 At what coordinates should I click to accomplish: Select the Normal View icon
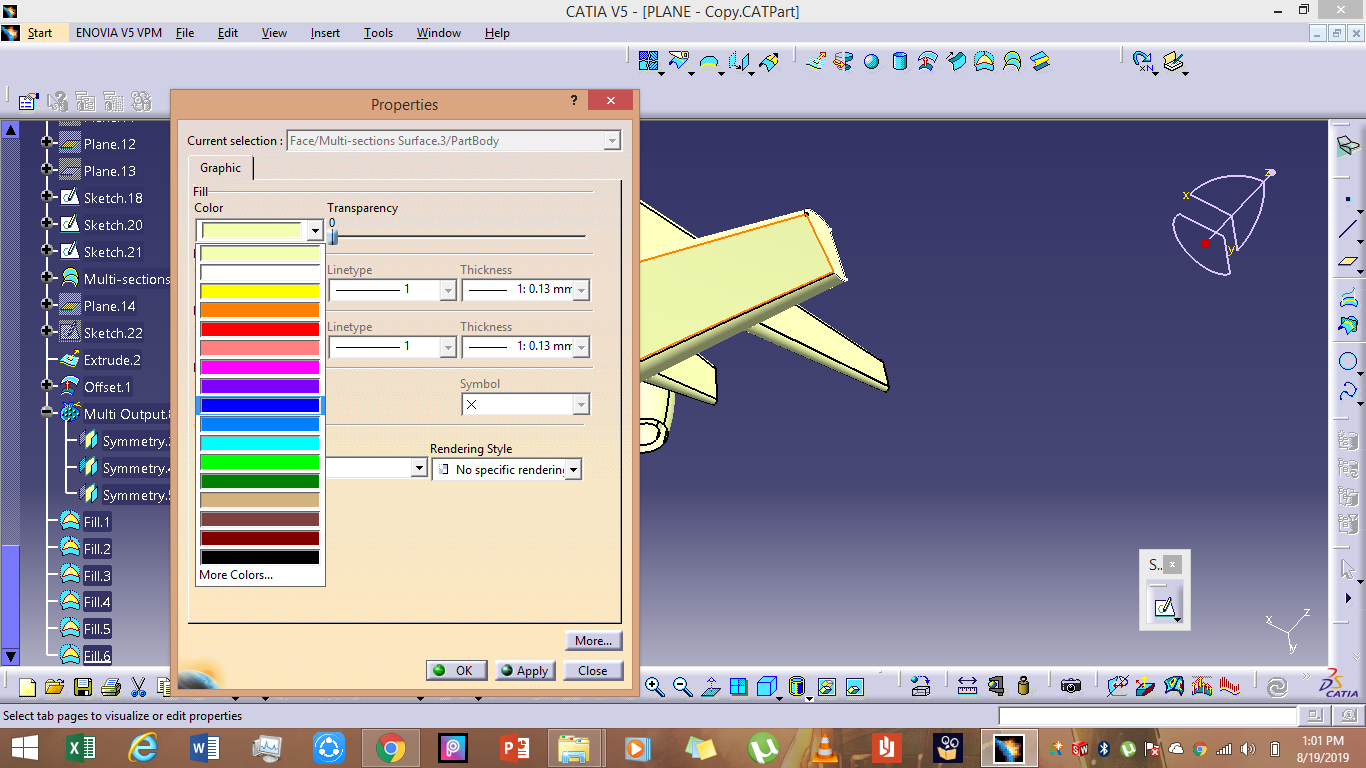click(x=710, y=686)
